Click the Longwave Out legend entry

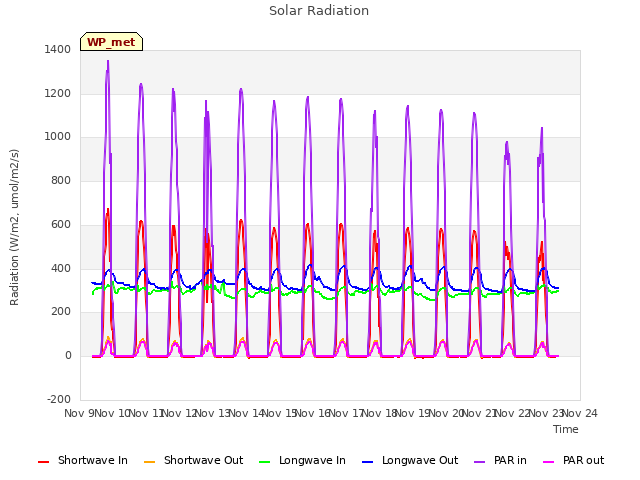410,460
